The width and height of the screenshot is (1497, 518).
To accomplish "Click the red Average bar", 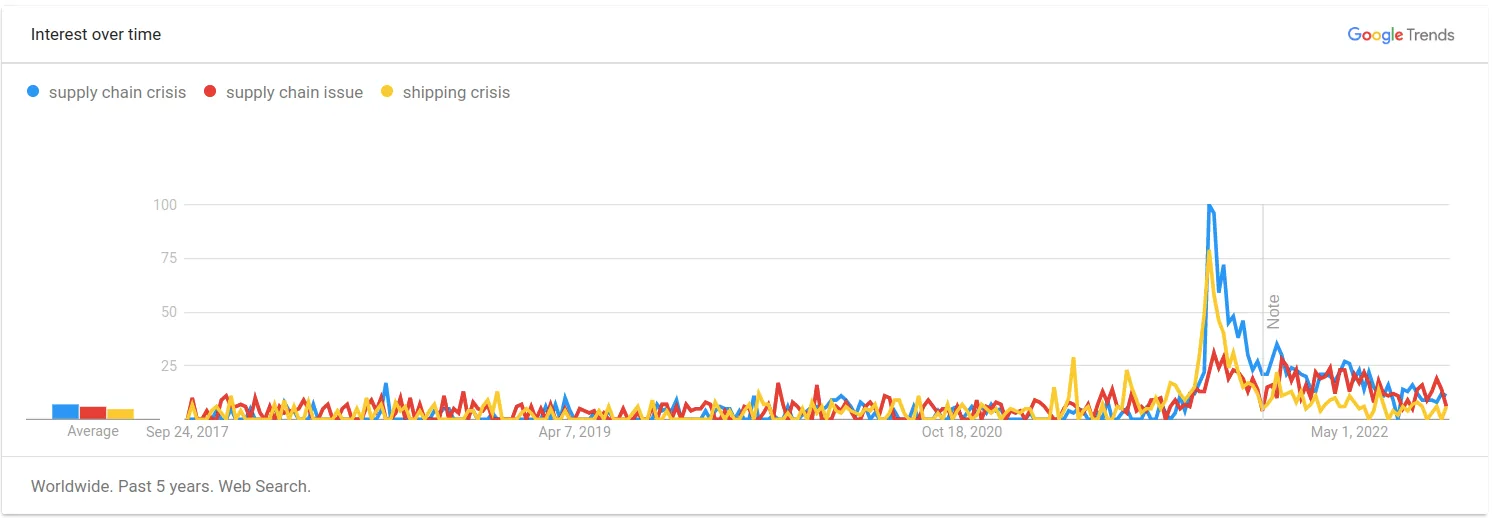I will click(93, 412).
